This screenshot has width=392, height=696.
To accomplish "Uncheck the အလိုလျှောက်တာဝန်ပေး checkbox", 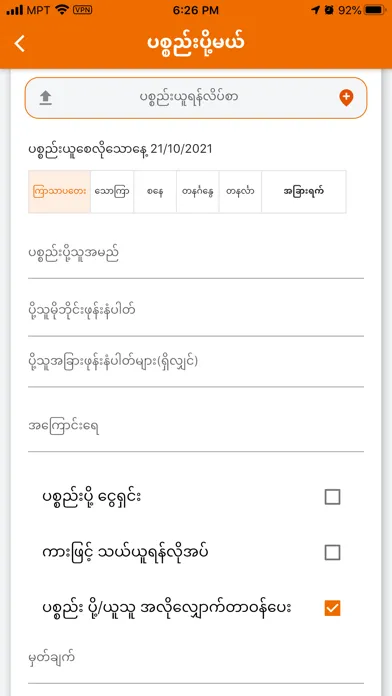I will tap(333, 608).
